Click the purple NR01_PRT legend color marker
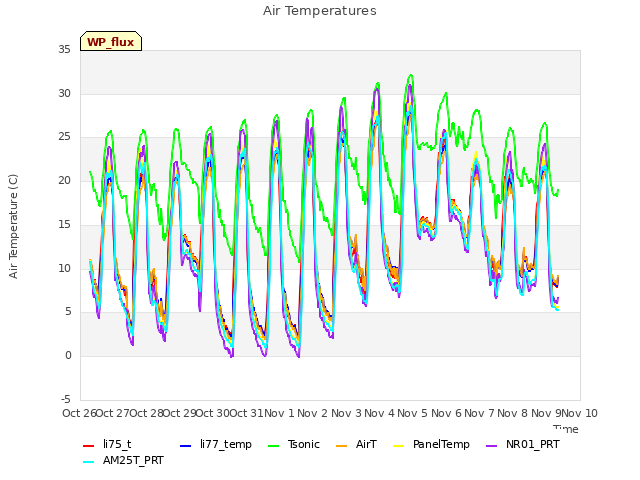The width and height of the screenshot is (640, 480). point(492,445)
